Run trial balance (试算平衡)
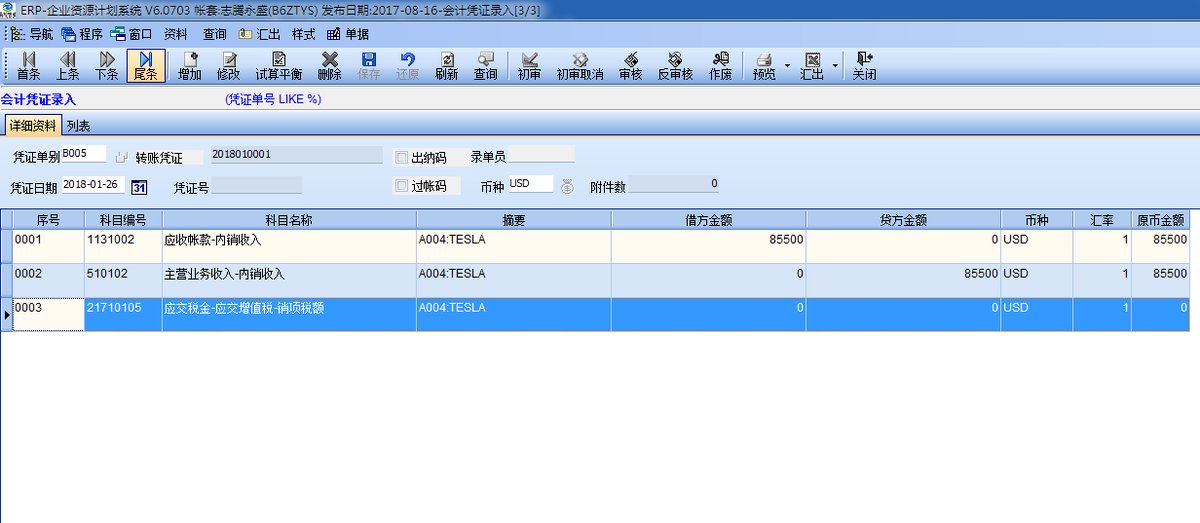 (x=279, y=66)
